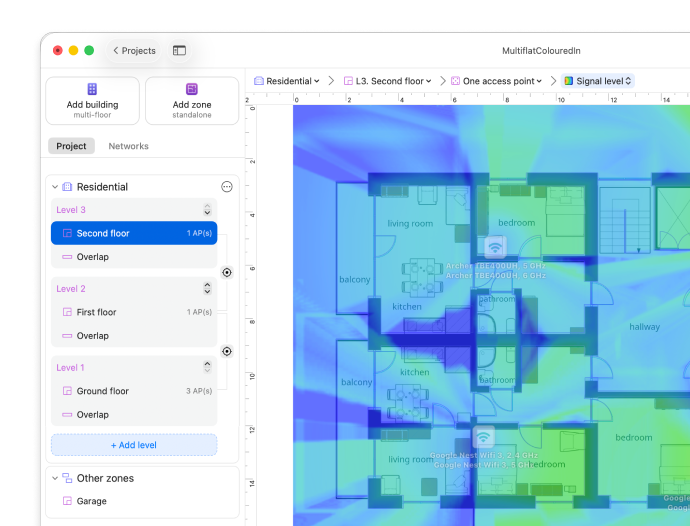Switch to the Networks tab

pyautogui.click(x=128, y=146)
